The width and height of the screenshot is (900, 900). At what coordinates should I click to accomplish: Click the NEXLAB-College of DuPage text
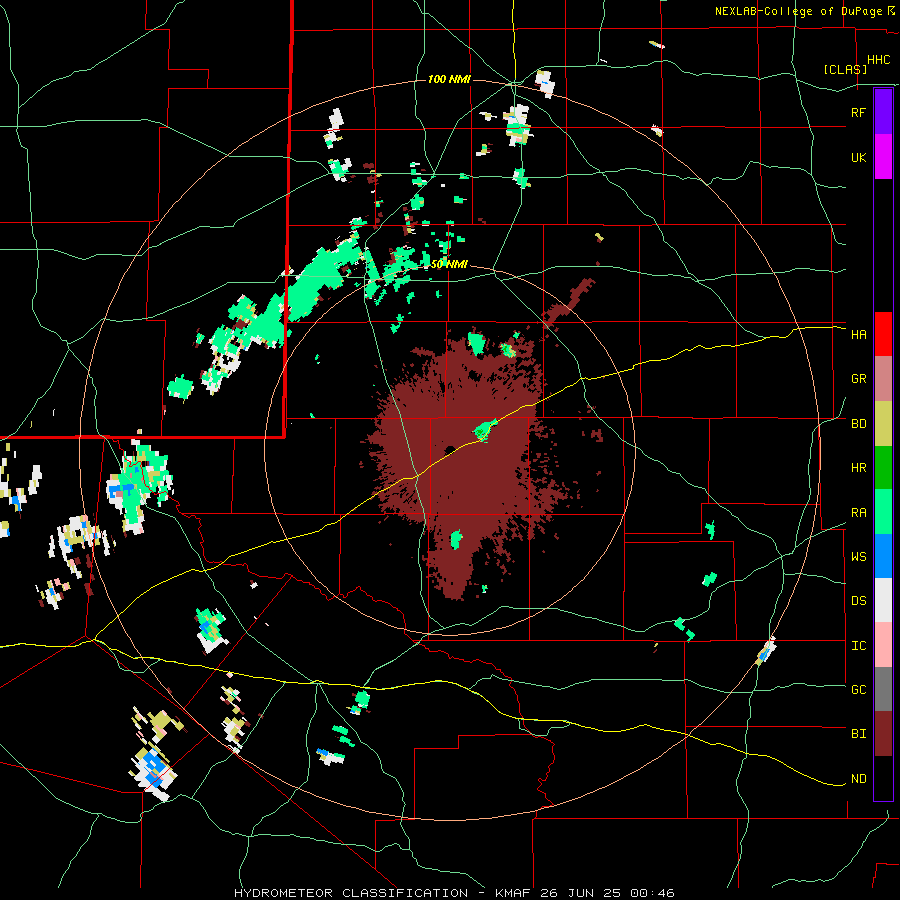click(798, 11)
